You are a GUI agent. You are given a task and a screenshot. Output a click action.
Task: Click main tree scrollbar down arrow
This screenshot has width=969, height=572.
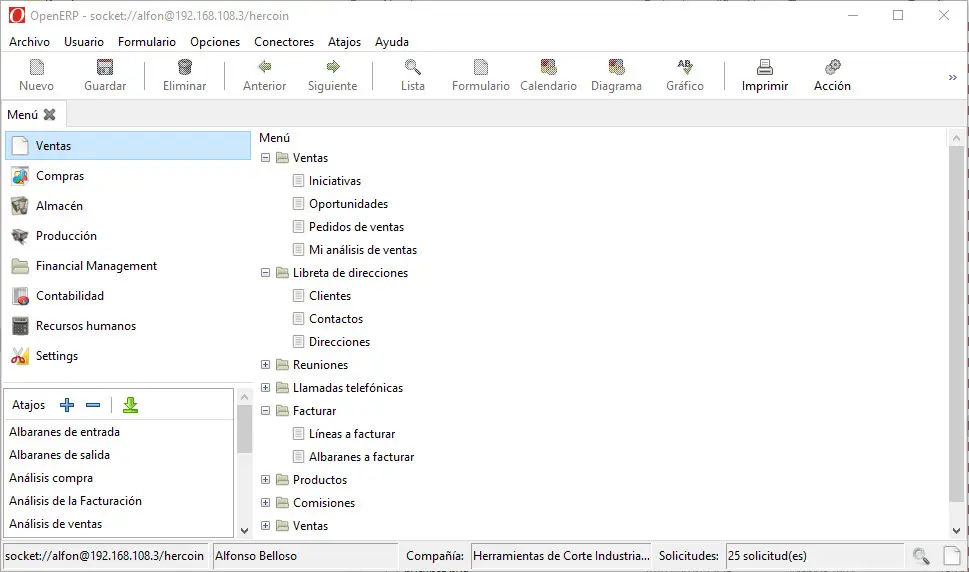[956, 530]
